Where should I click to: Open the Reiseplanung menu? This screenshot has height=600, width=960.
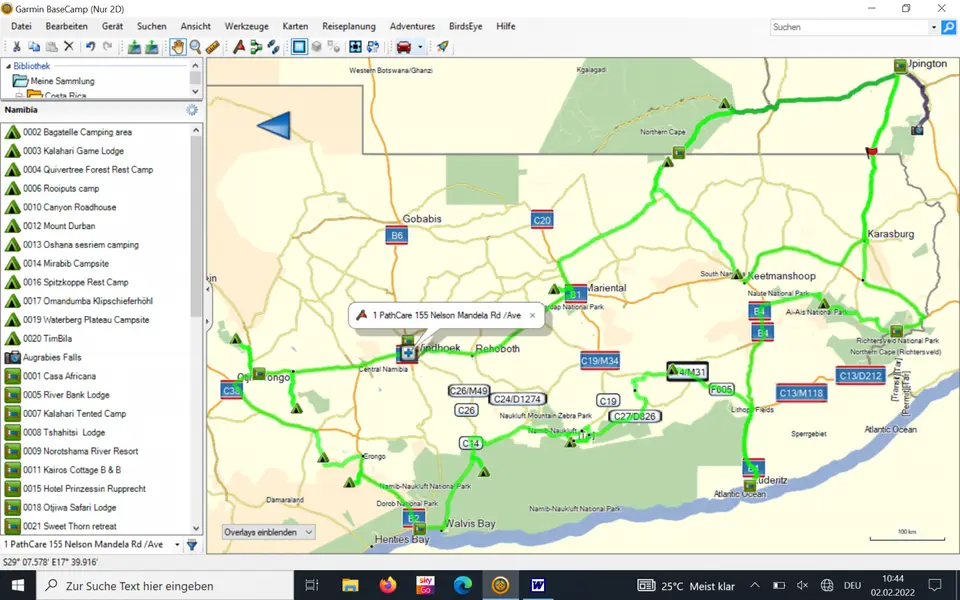pos(348,26)
